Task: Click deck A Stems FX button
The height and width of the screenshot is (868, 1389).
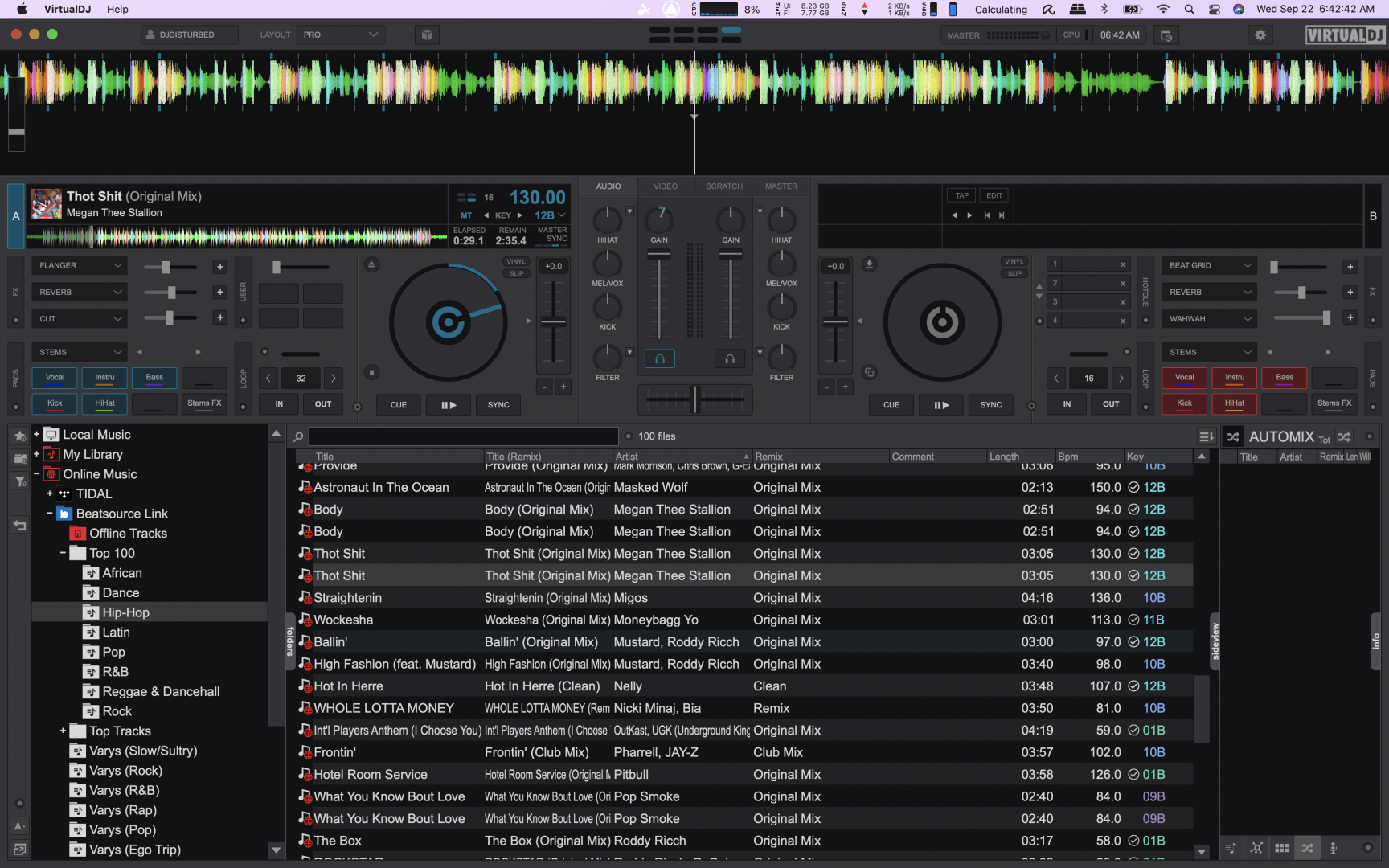Action: click(x=204, y=403)
